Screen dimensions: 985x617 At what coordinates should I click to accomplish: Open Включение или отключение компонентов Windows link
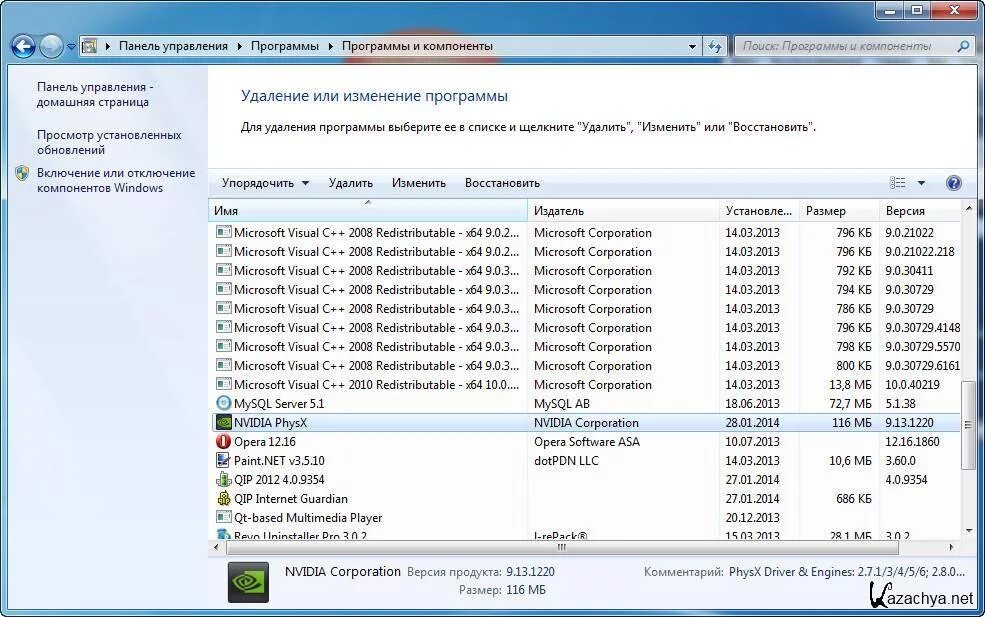(116, 180)
